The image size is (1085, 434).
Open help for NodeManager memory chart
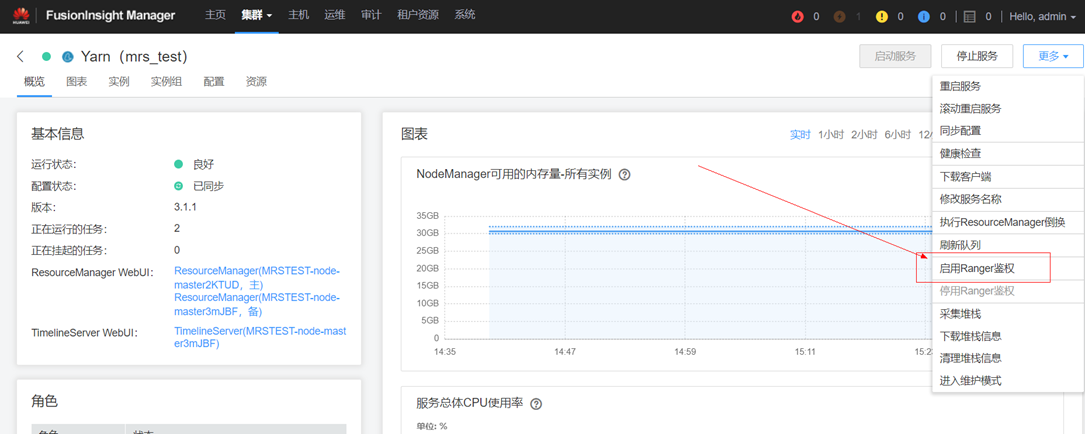click(x=624, y=174)
